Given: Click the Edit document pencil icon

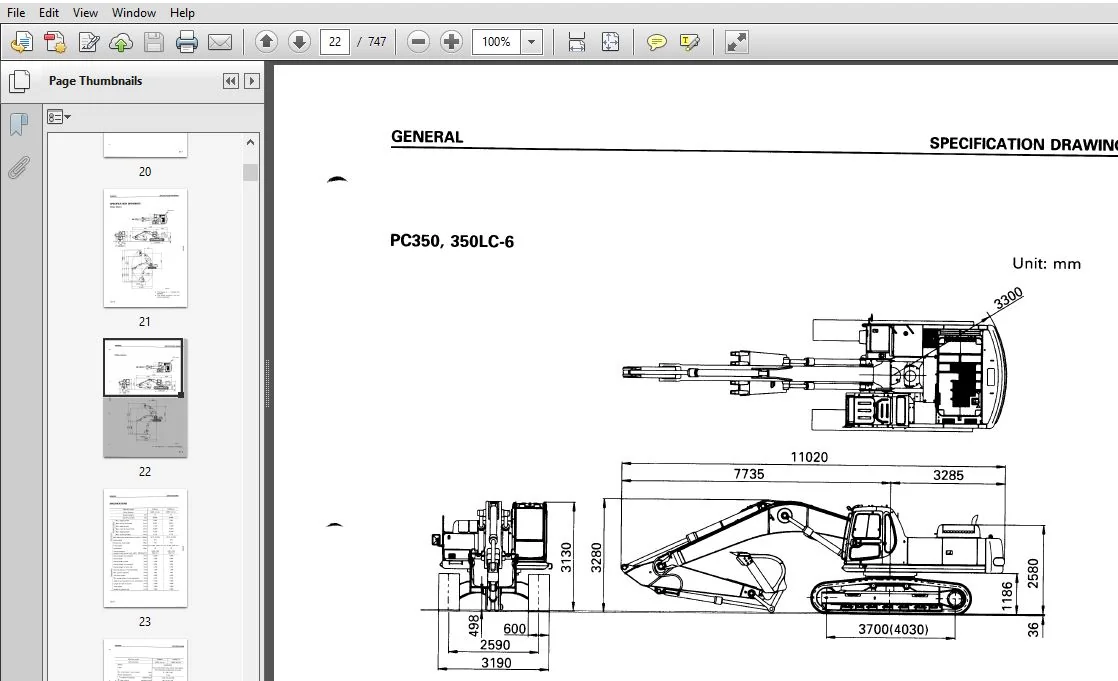Looking at the screenshot, I should [88, 42].
